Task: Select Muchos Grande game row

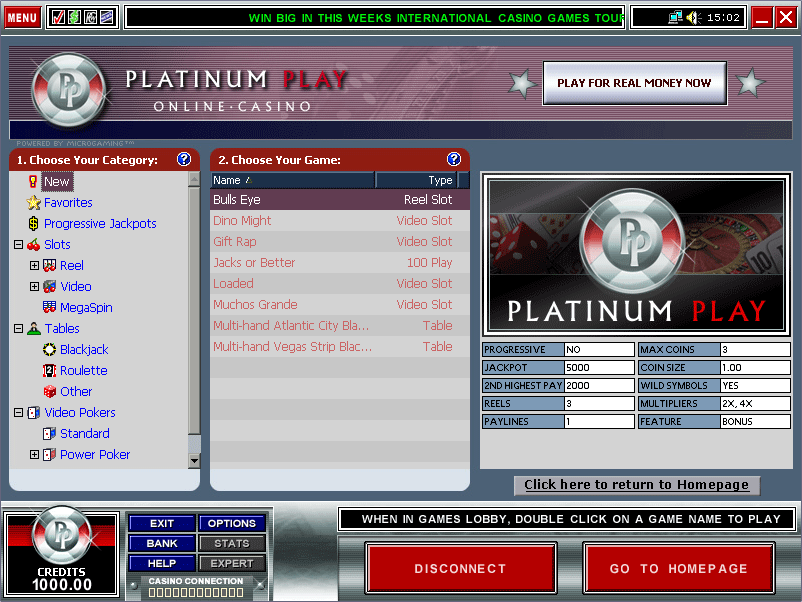Action: coord(340,304)
